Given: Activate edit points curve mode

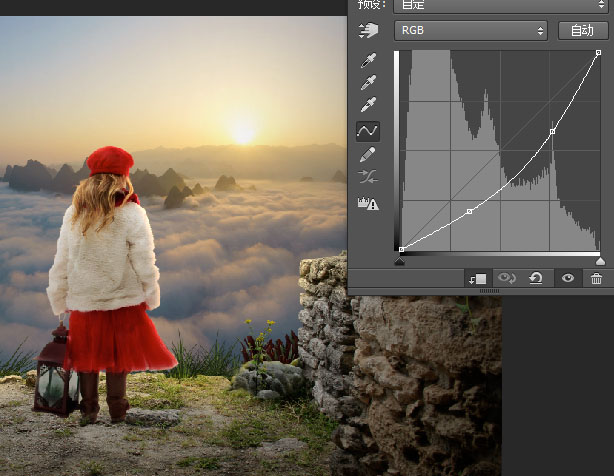Looking at the screenshot, I should 368,131.
